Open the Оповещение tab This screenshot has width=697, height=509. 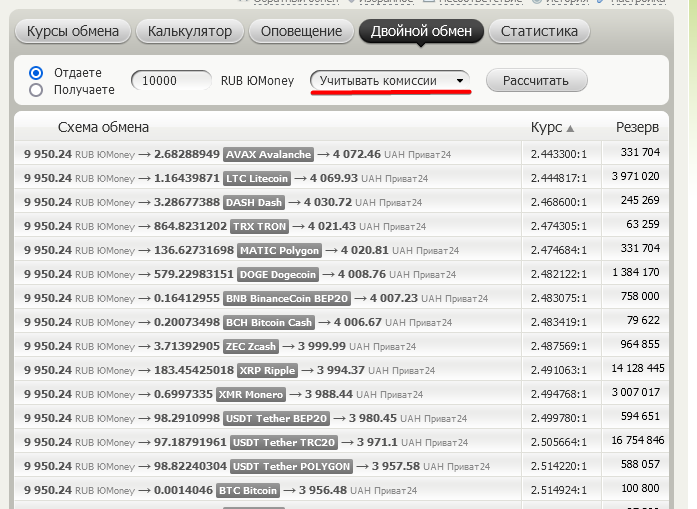pos(301,31)
